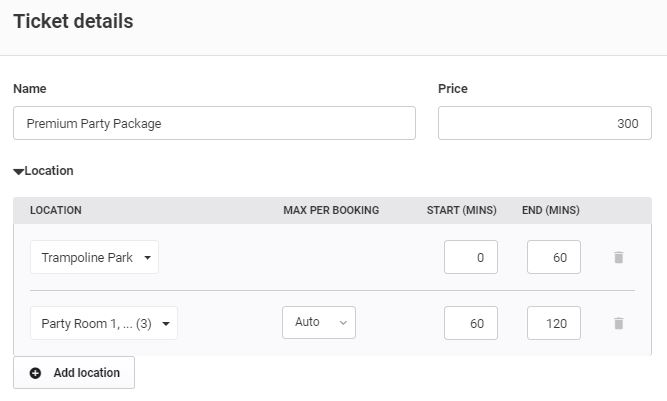
Task: Open the Trampoline Park location dropdown
Action: (x=94, y=257)
